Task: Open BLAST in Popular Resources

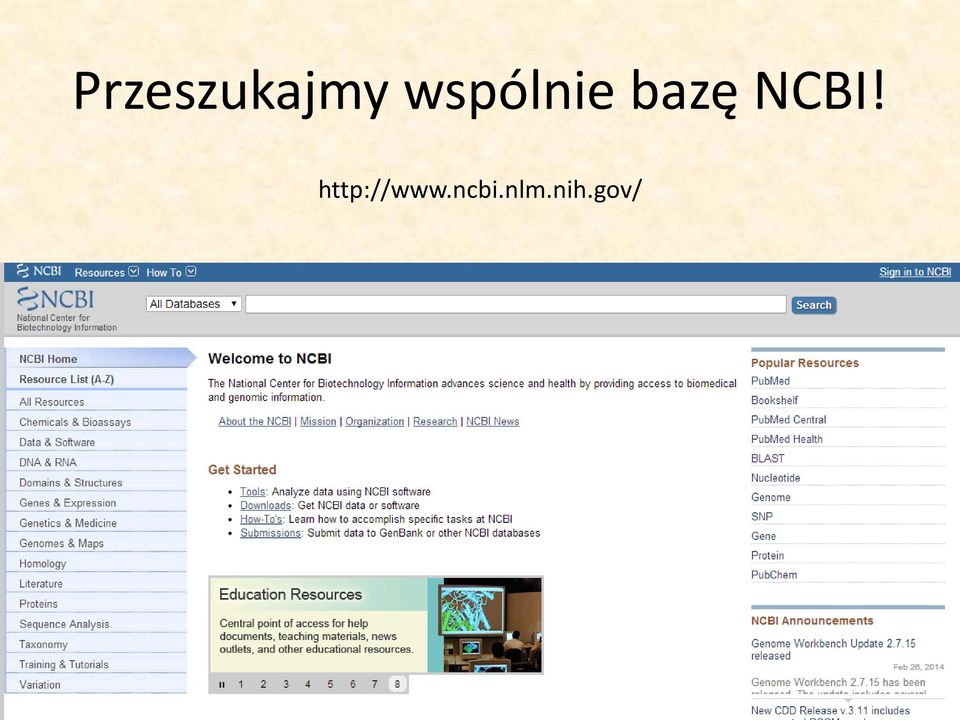Action: click(768, 459)
